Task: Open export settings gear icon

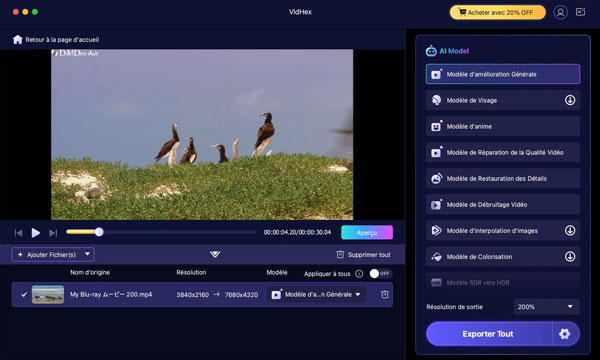Action: (x=565, y=334)
